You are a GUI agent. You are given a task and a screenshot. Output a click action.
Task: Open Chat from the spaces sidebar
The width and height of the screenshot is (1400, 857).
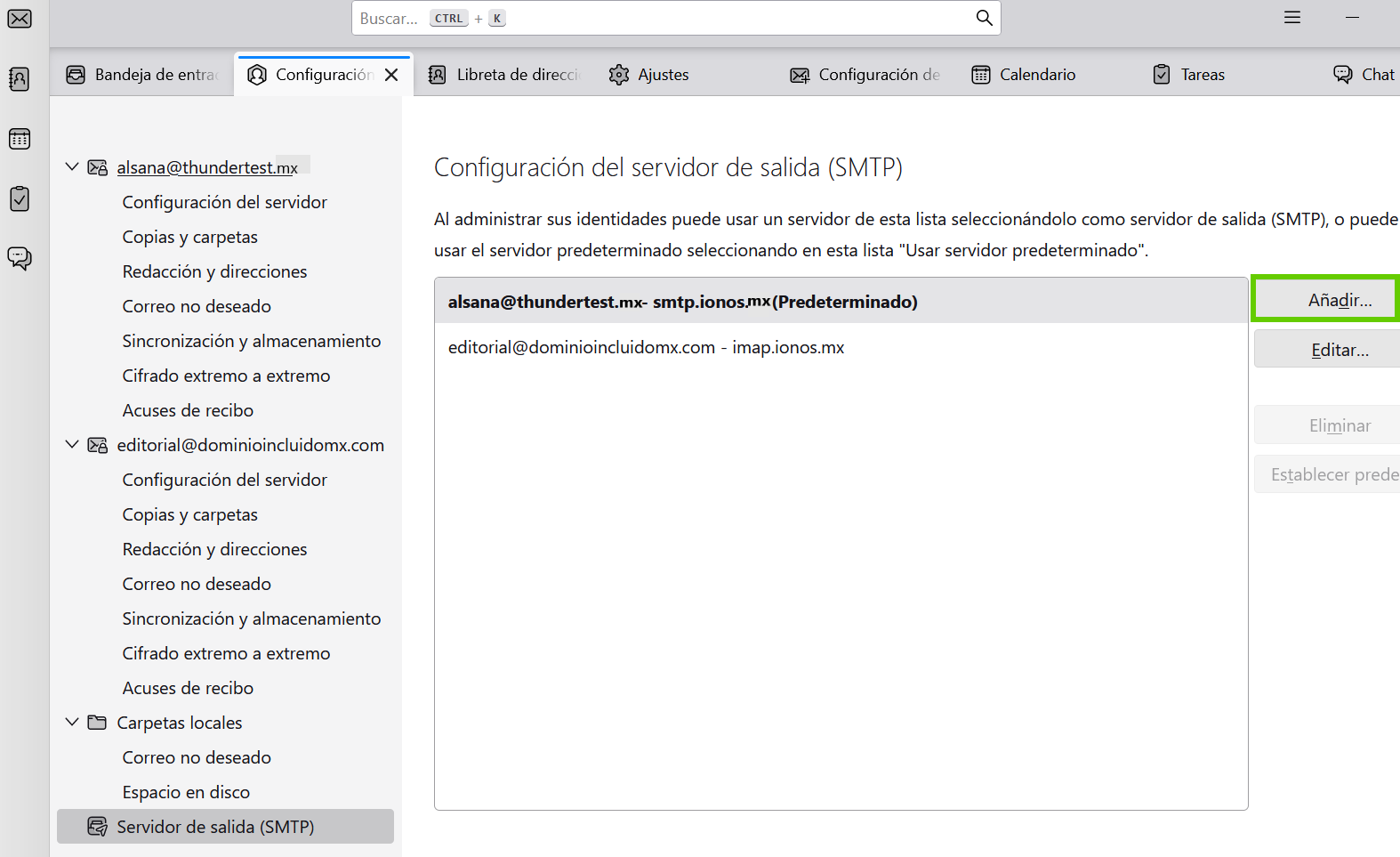pyautogui.click(x=20, y=258)
